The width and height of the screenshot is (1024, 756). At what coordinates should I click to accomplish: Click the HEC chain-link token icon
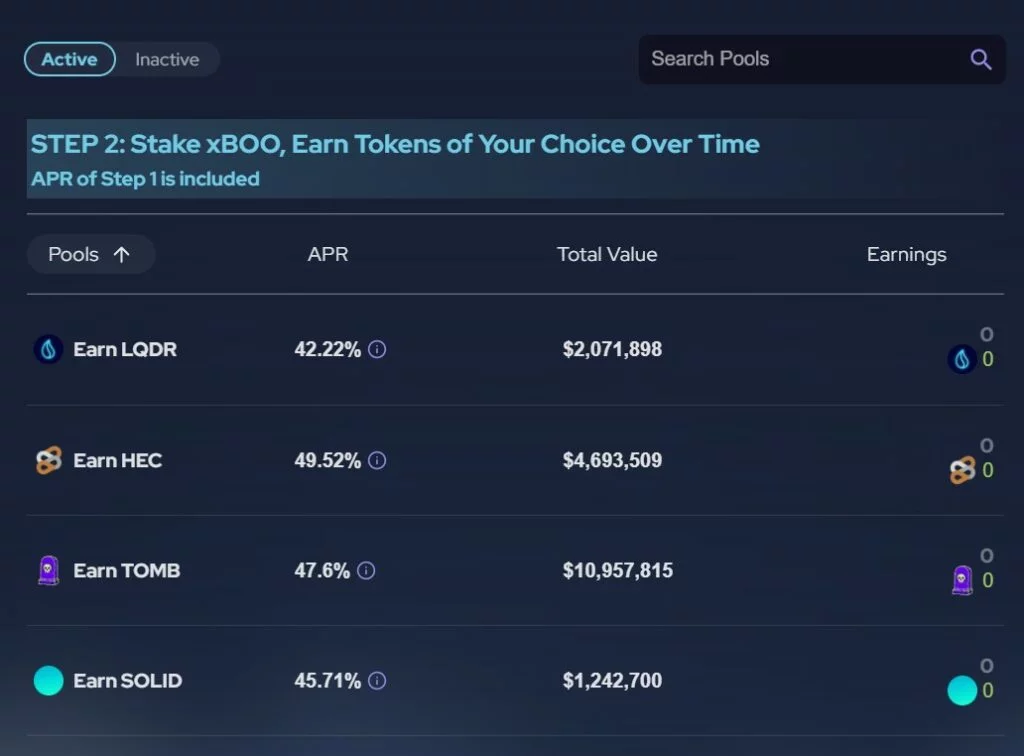pos(48,460)
